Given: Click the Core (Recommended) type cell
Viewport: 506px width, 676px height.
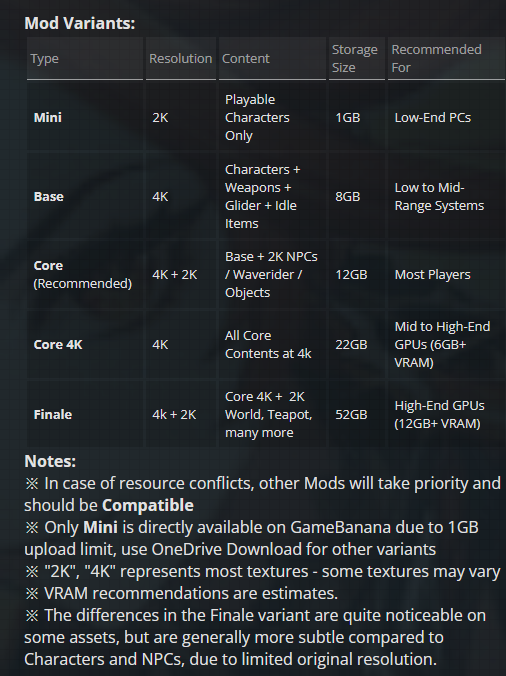Looking at the screenshot, I should click(x=83, y=275).
